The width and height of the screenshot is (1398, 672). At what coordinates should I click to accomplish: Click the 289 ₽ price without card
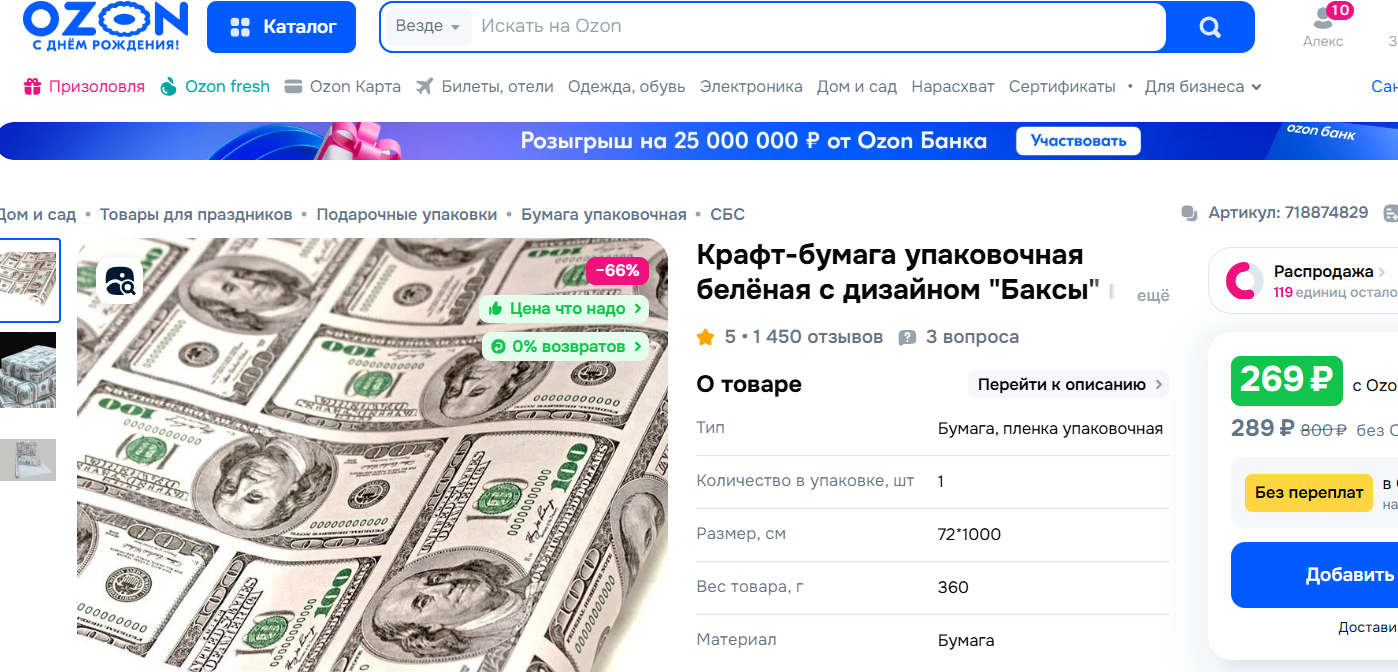pyautogui.click(x=1263, y=428)
